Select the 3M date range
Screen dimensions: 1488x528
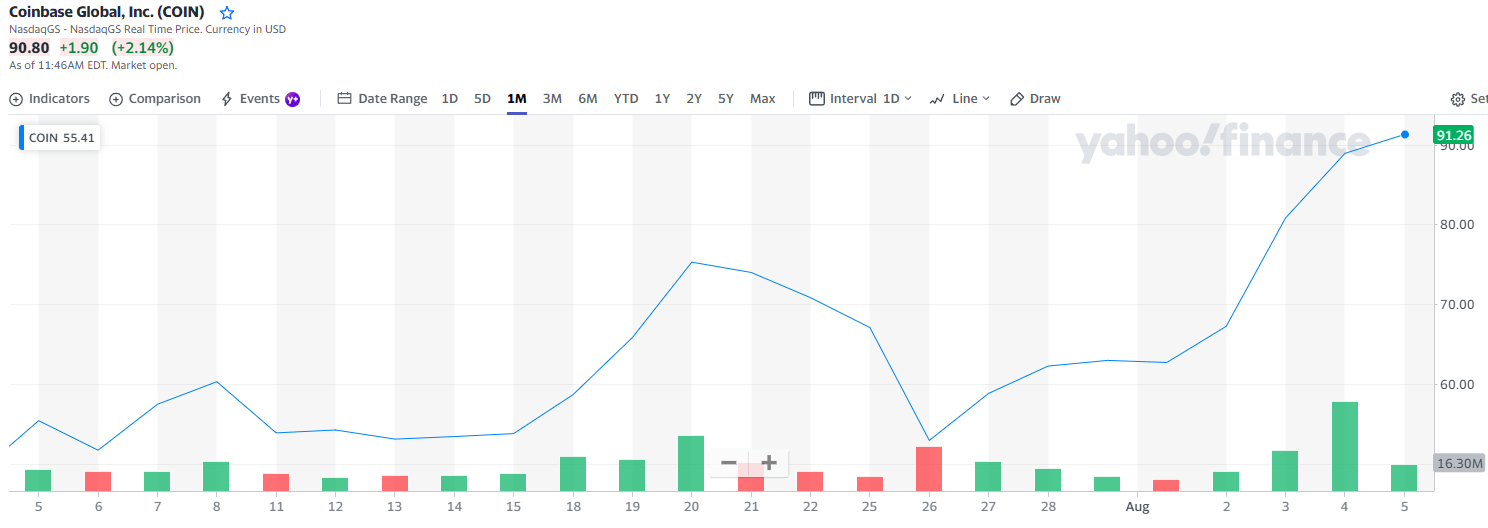tap(552, 99)
